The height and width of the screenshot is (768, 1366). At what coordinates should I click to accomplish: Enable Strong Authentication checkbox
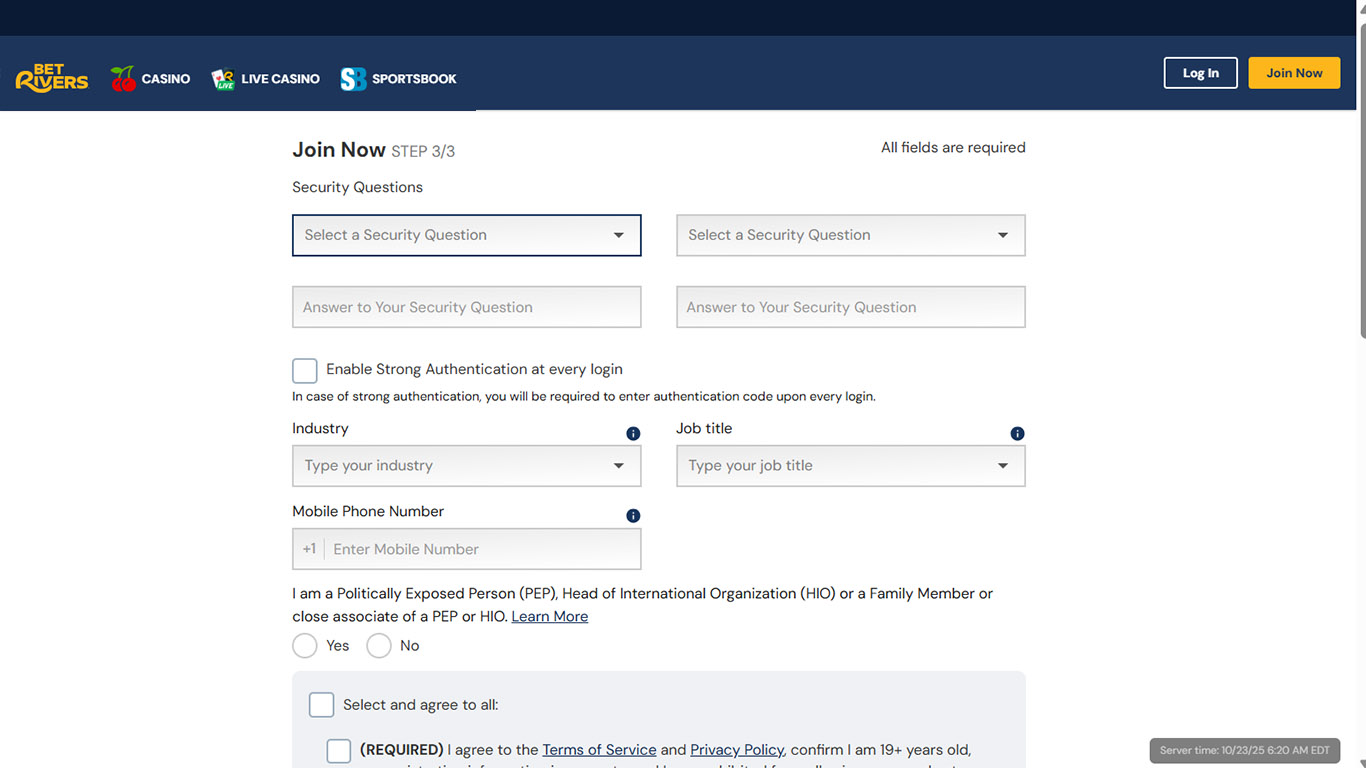coord(305,371)
